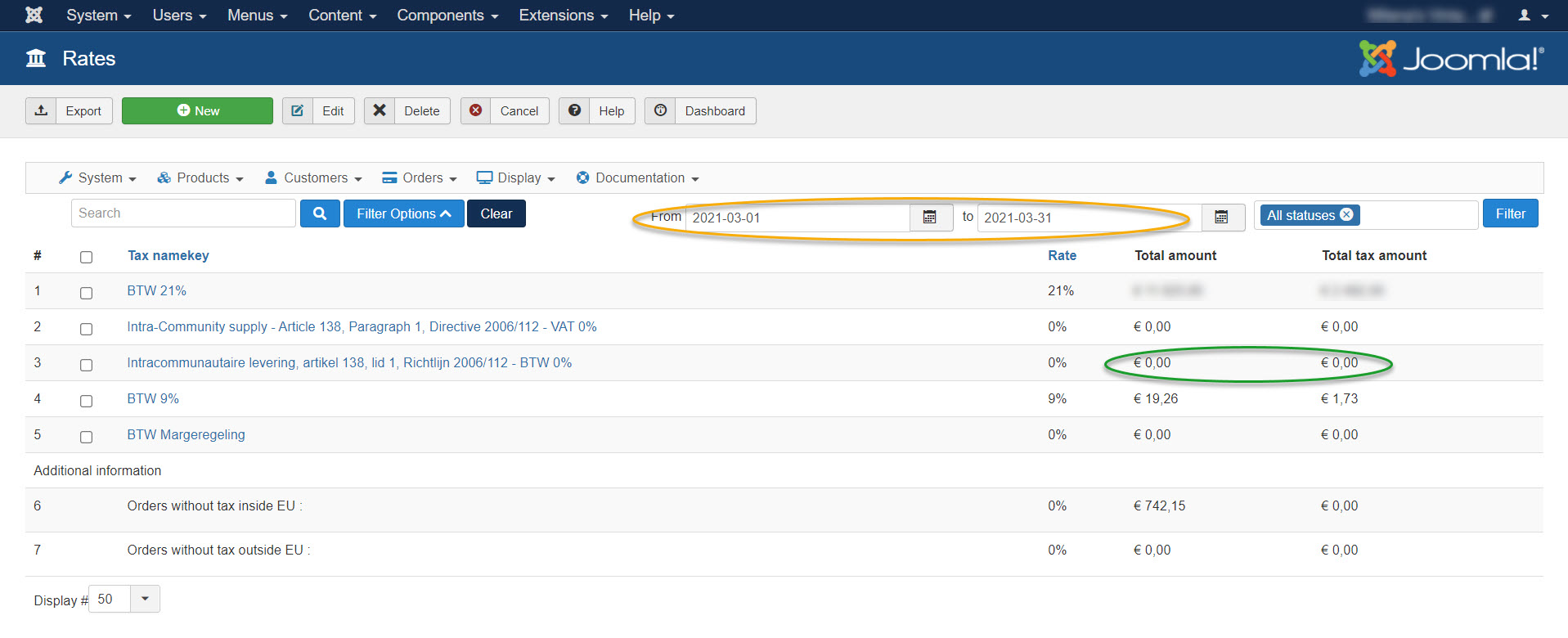Remove the All statuses filter tag
Screen dimensions: 1568x638
click(x=1346, y=214)
